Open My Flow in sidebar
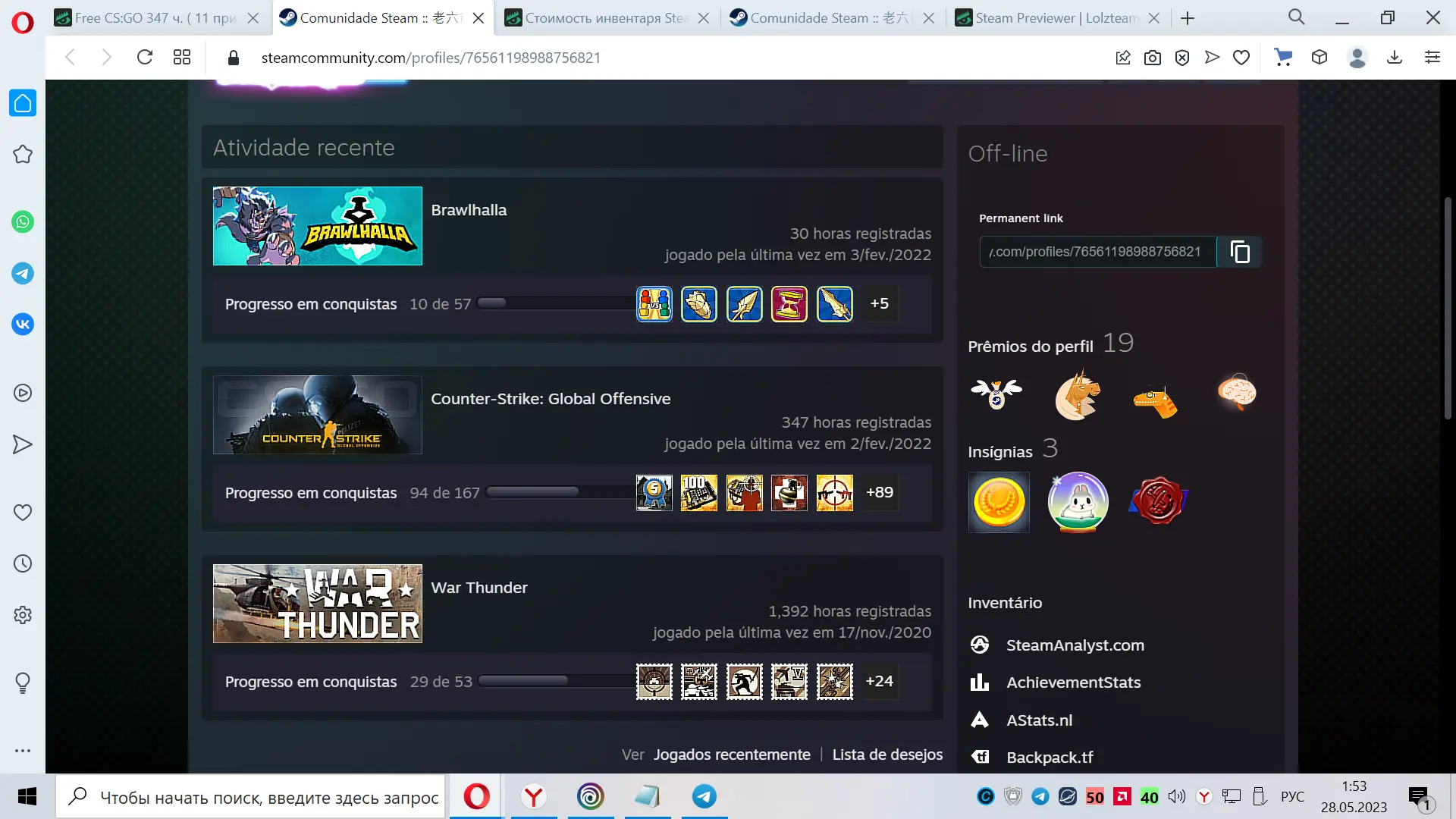This screenshot has width=1456, height=819. click(x=23, y=444)
